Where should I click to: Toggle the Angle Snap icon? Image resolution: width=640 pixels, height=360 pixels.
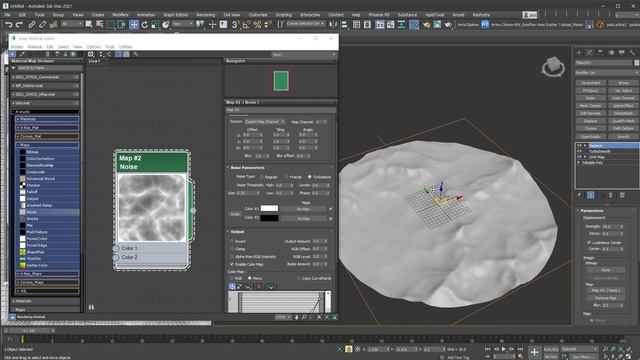click(246, 25)
